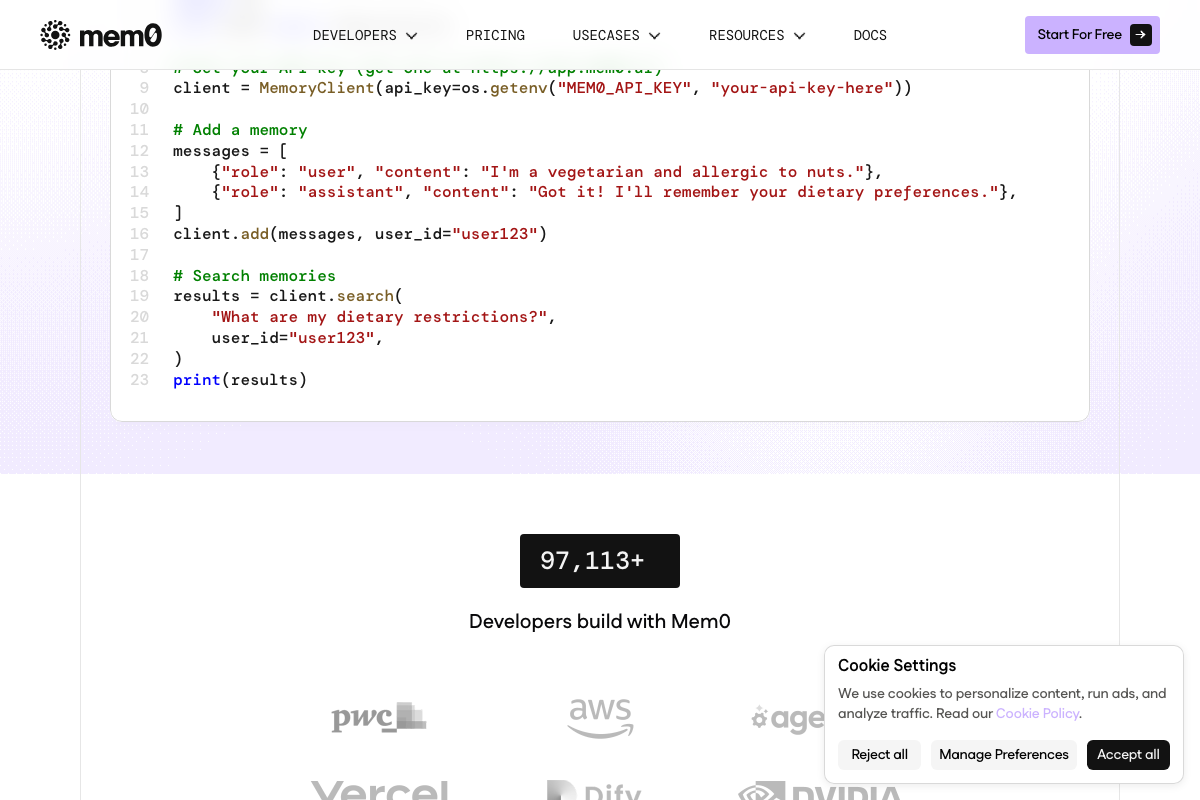Click the 'Cookie Settings' heading
1200x800 pixels.
tap(897, 666)
